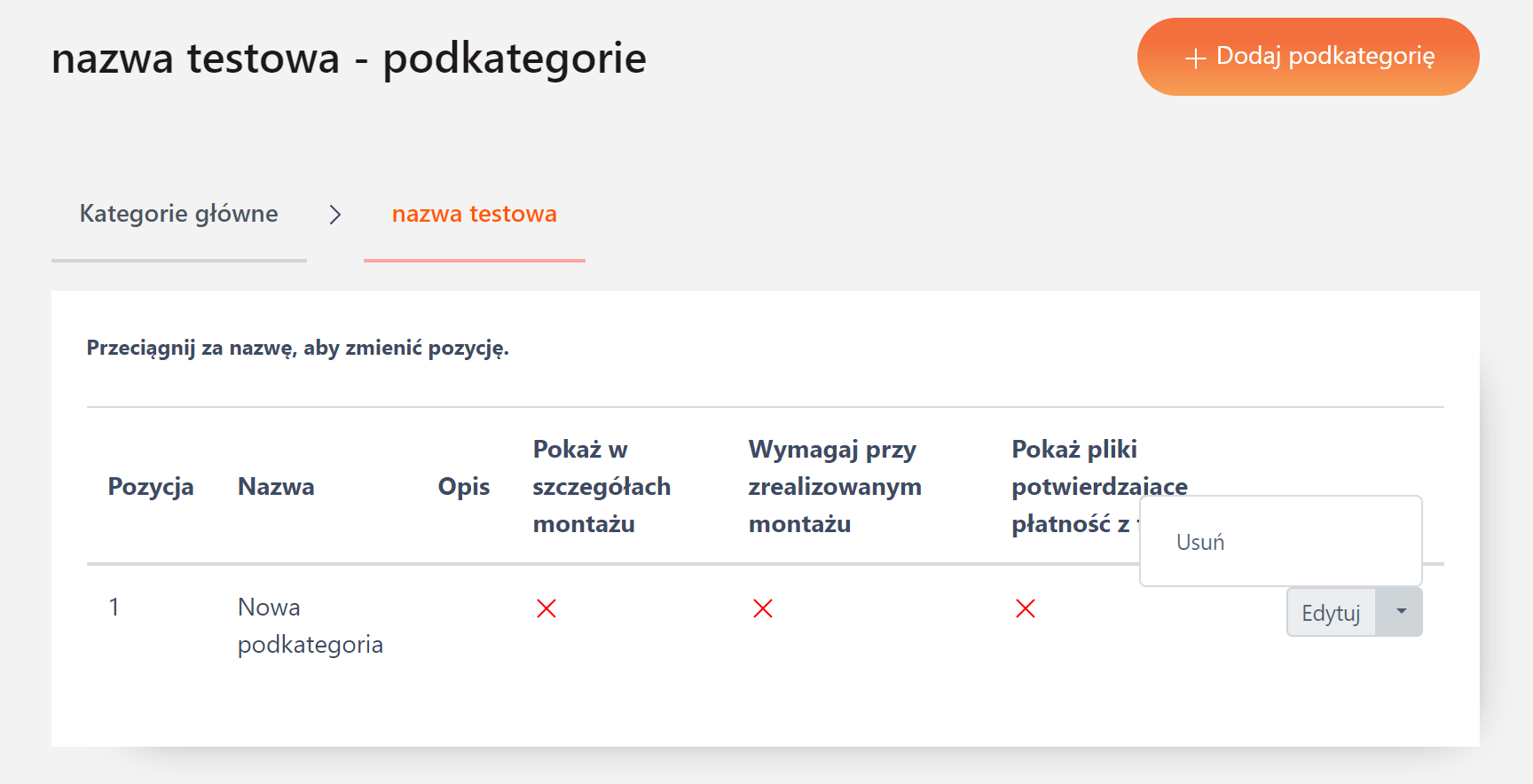
Task: Click red X under Wymagaj przy zrealizowanym montażu
Action: point(763,608)
